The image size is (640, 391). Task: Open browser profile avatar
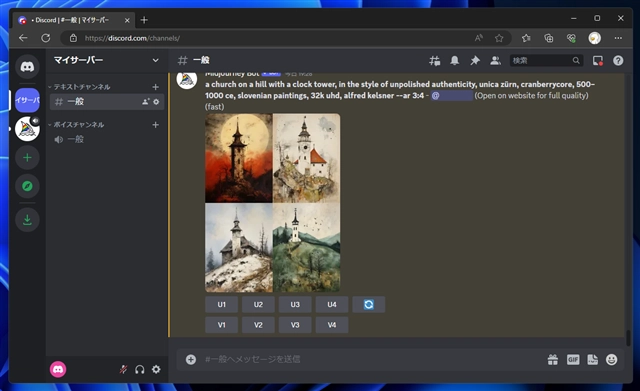click(x=594, y=38)
